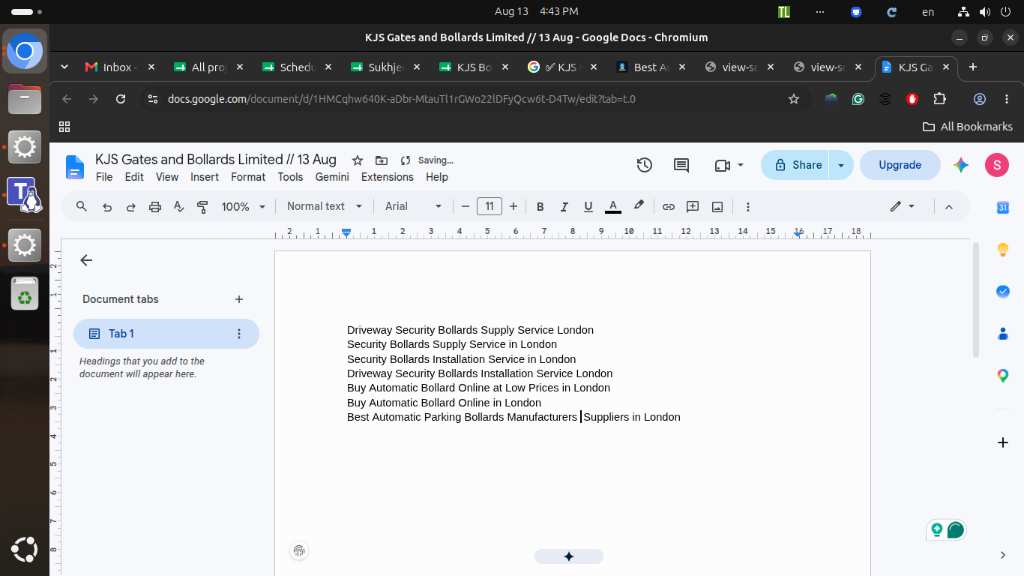Open the Normal text style dropdown

click(x=325, y=206)
